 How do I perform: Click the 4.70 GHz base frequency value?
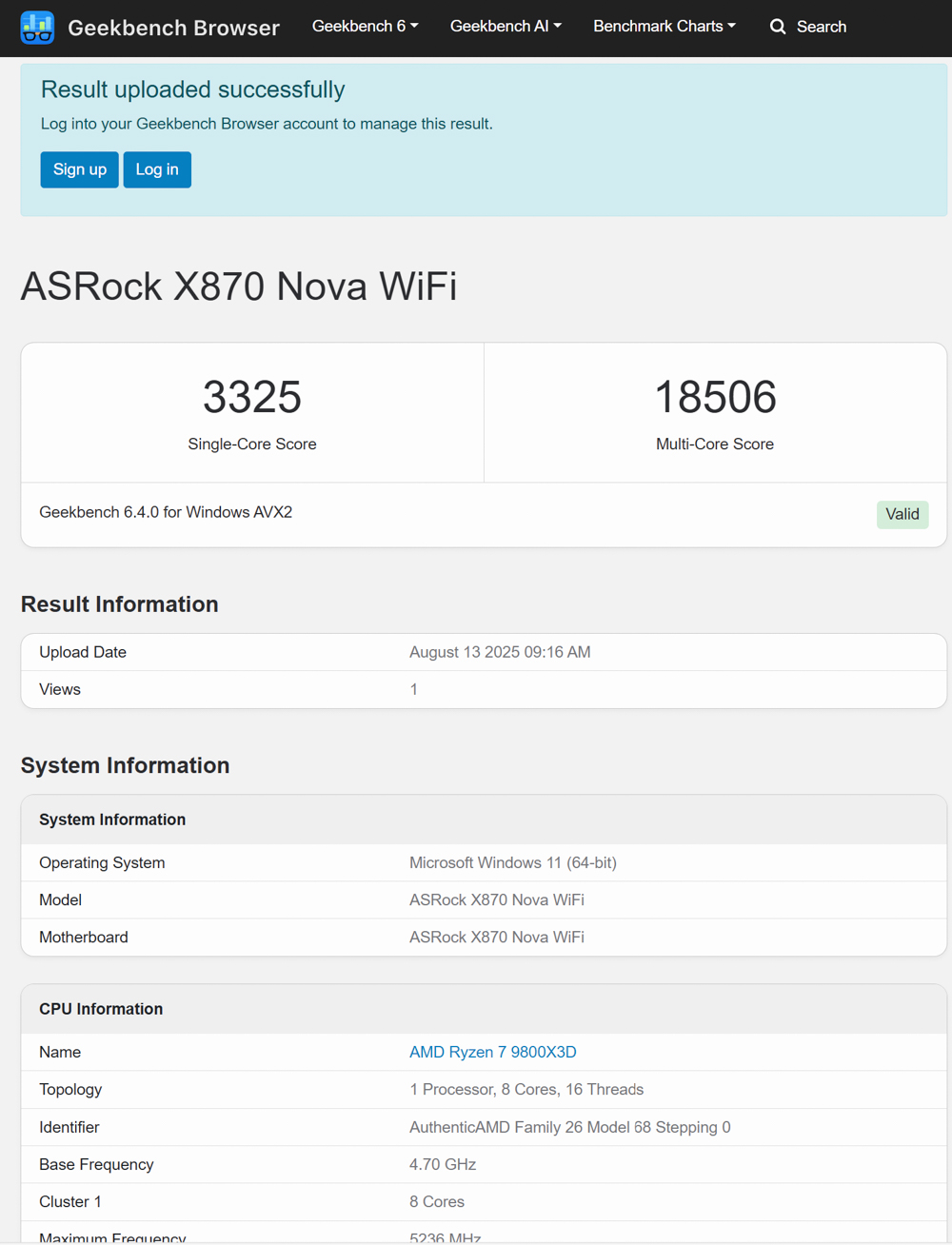(x=443, y=1164)
